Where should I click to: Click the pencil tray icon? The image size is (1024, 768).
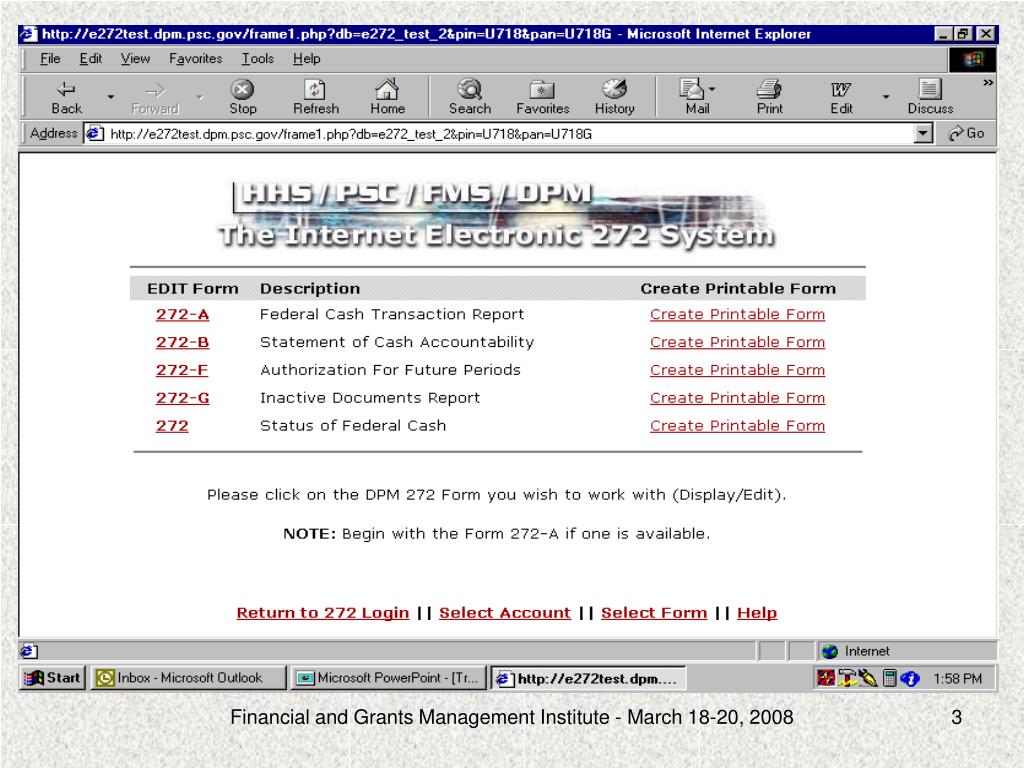(868, 679)
